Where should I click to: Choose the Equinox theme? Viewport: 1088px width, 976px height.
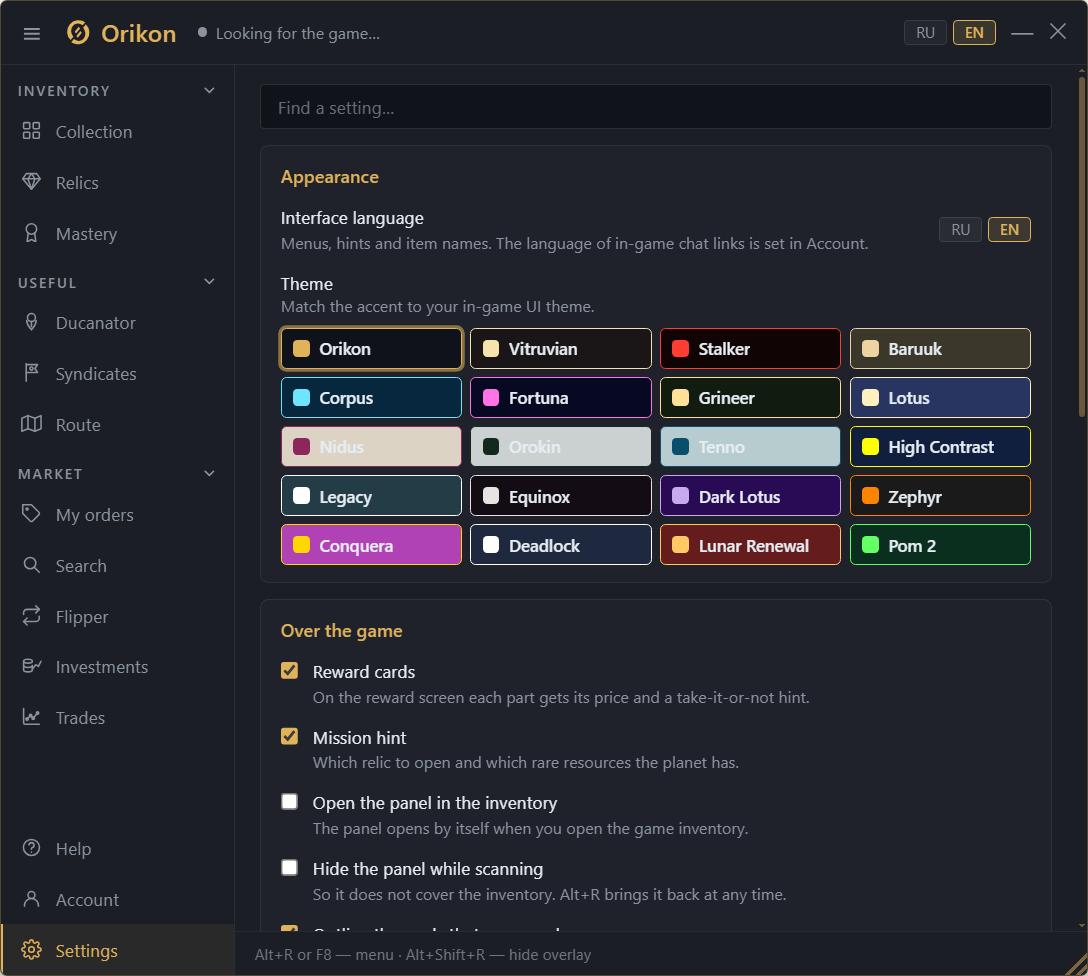[x=561, y=496]
